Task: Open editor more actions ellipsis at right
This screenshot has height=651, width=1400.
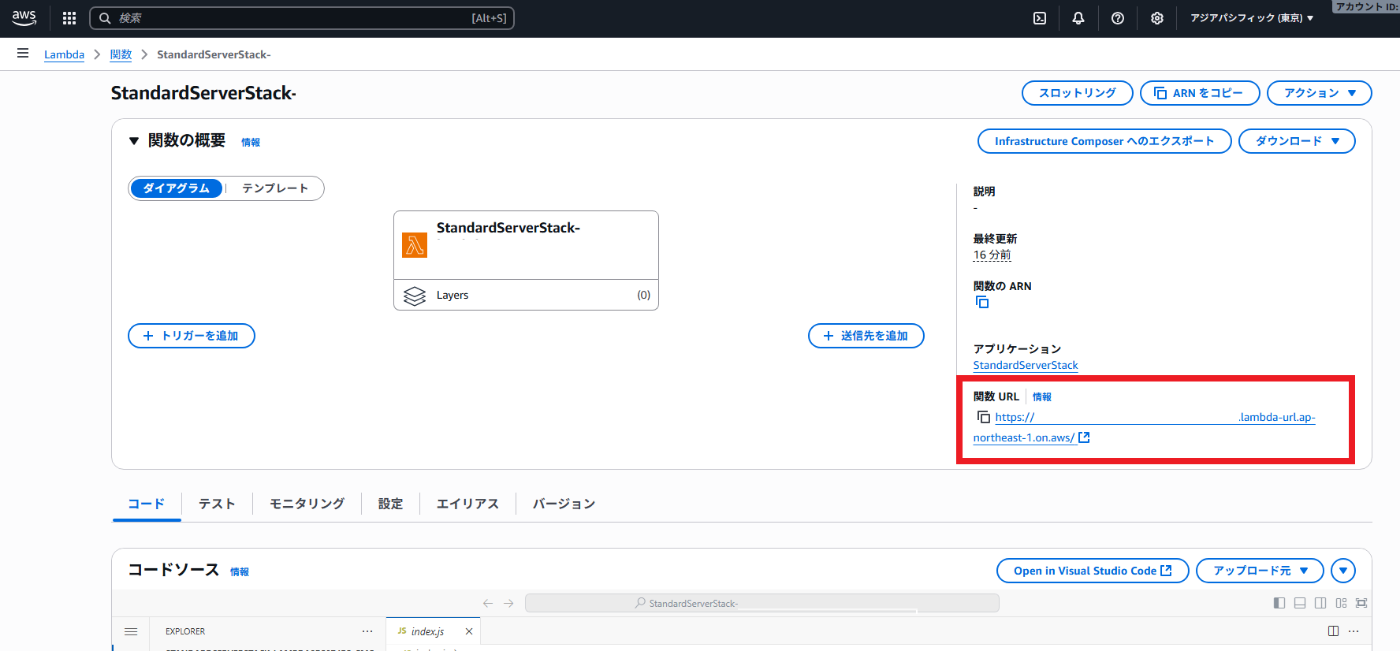Action: coord(1354,632)
